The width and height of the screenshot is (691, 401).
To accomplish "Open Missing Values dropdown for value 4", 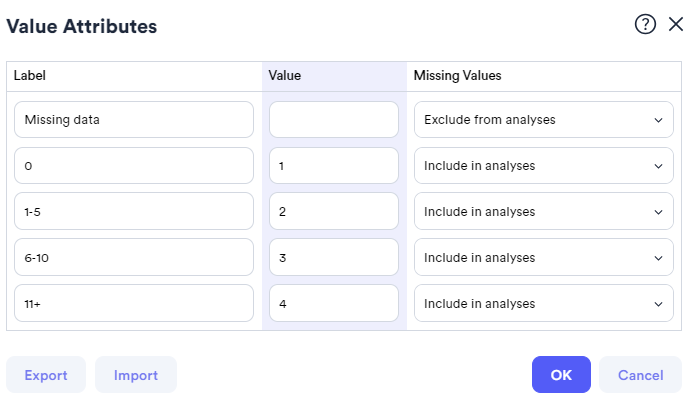I will [x=543, y=304].
